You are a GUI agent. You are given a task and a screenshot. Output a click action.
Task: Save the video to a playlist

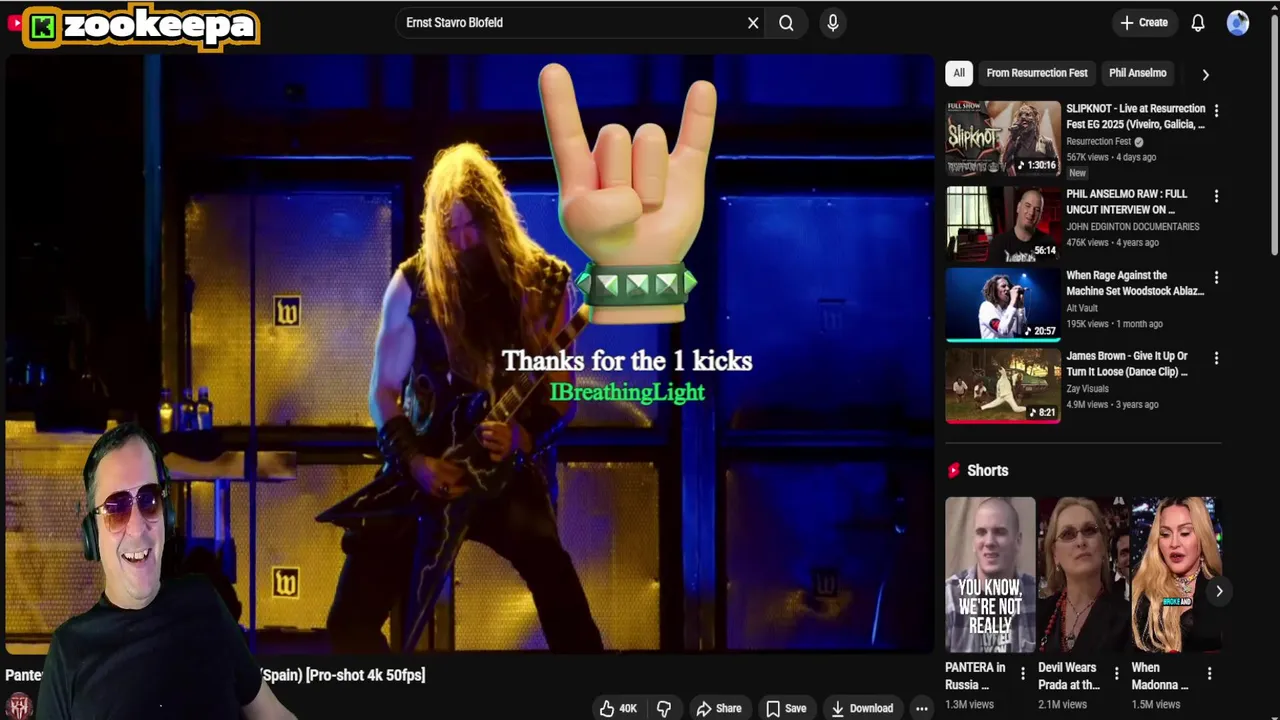tap(786, 708)
